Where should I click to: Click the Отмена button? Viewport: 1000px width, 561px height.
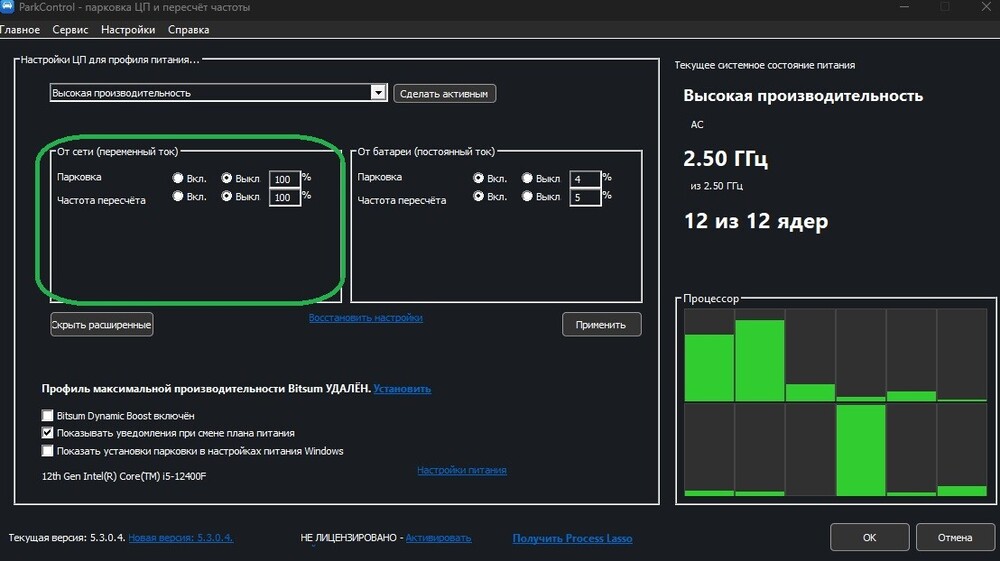(x=955, y=537)
